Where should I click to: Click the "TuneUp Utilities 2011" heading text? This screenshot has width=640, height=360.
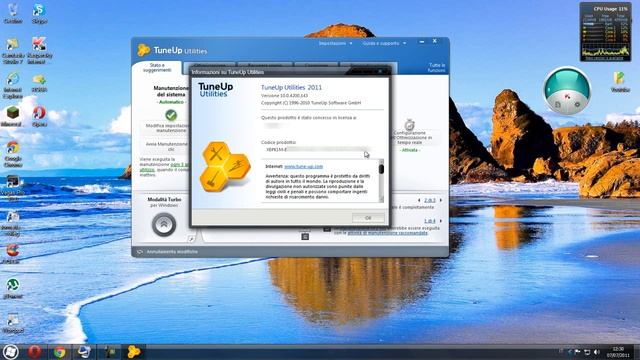[291, 87]
